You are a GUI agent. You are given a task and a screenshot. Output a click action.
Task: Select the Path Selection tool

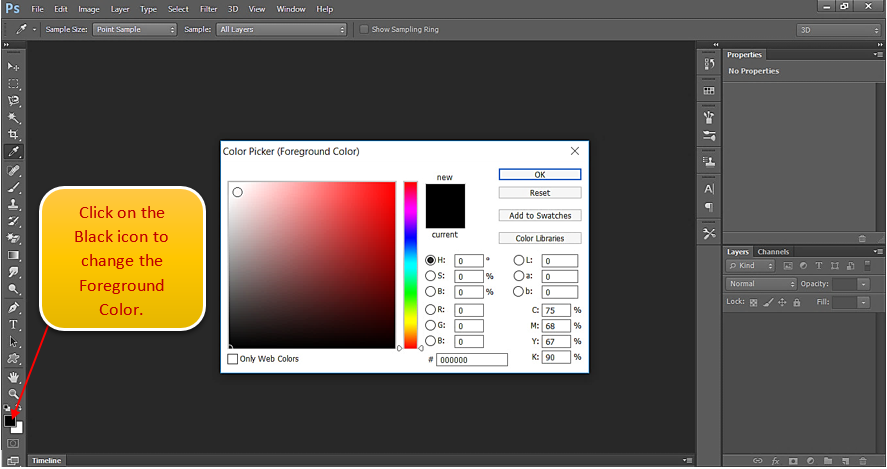pos(13,342)
